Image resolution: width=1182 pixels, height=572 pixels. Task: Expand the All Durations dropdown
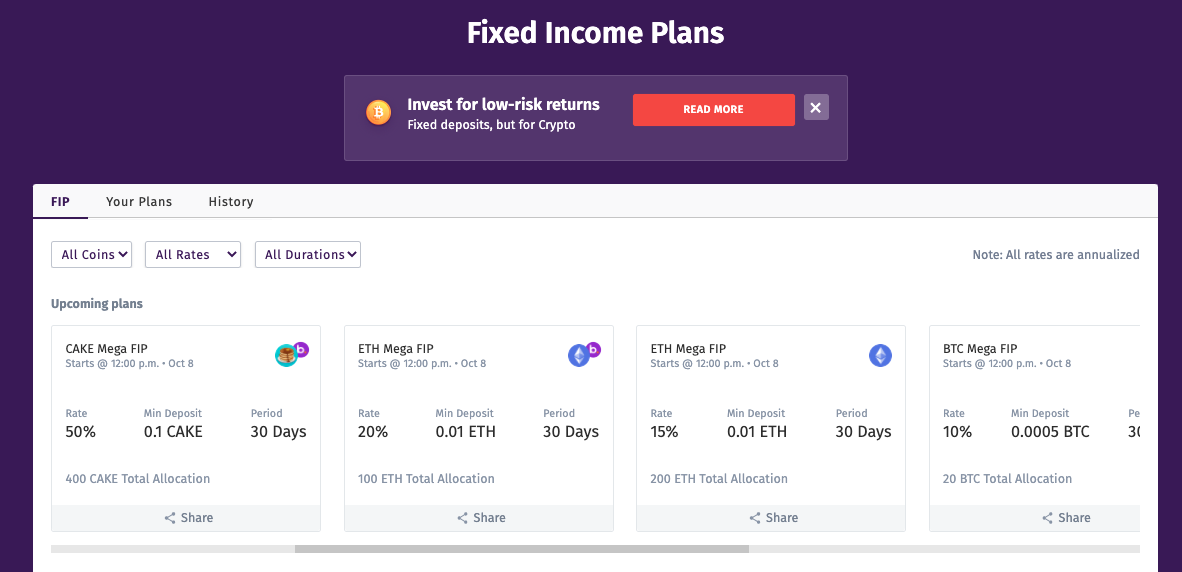(308, 255)
